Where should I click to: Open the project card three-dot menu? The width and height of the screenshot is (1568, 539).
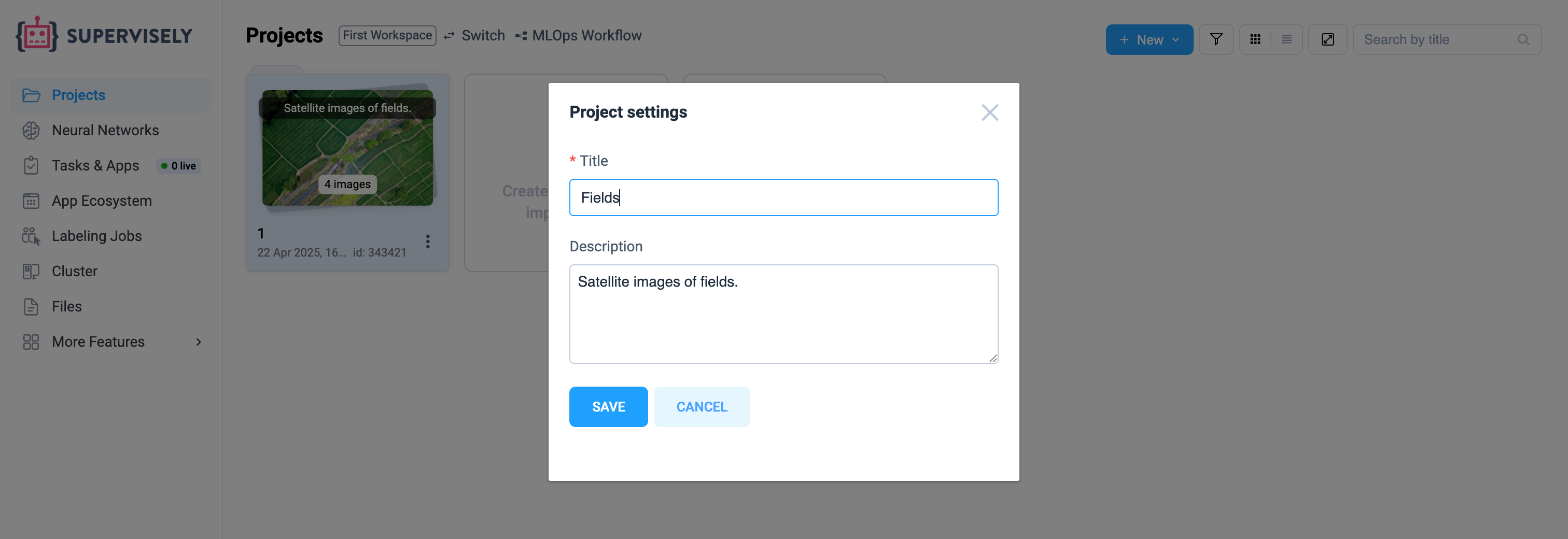coord(428,242)
